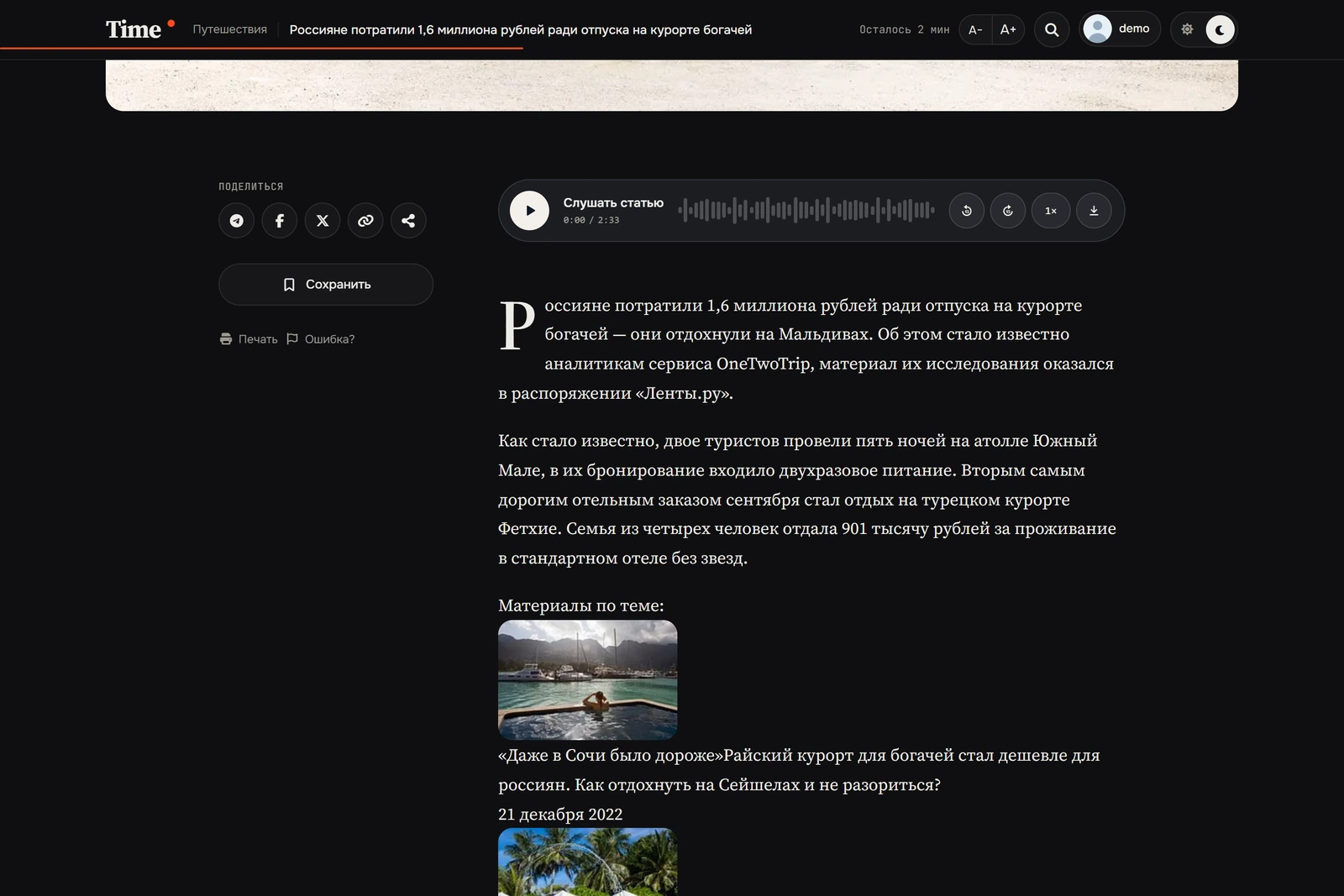Increase font size with A+
The image size is (1344, 896).
pyautogui.click(x=1008, y=29)
